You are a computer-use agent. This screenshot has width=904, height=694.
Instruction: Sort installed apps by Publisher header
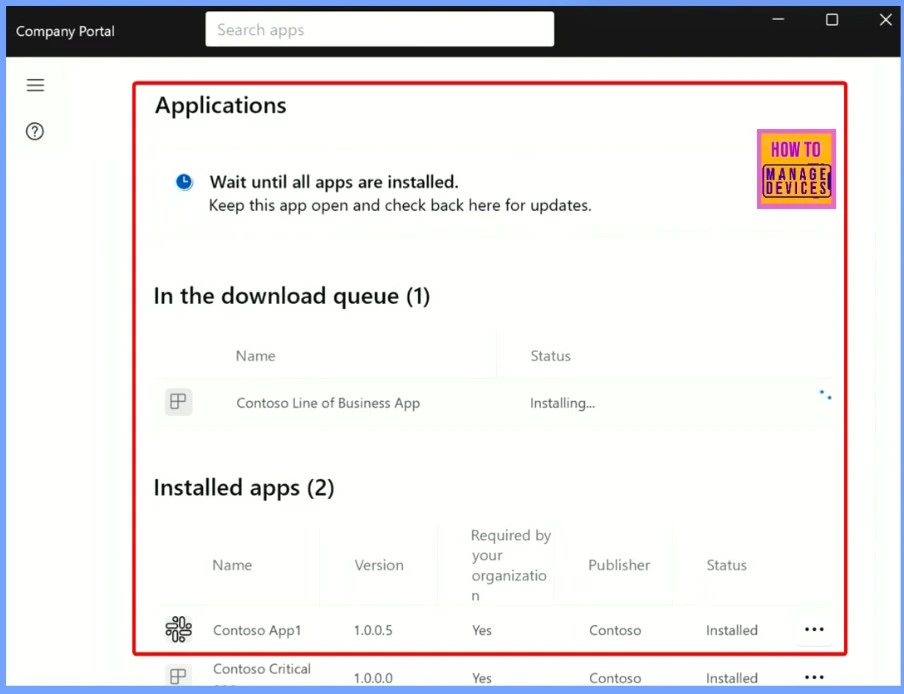tap(619, 565)
